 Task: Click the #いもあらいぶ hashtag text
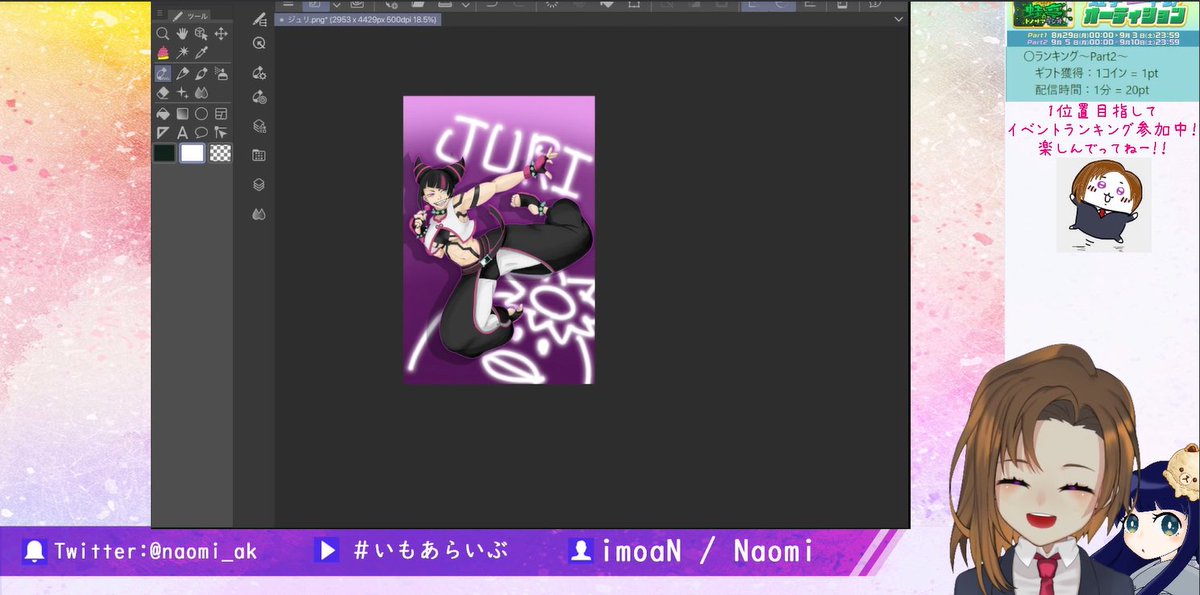click(430, 551)
